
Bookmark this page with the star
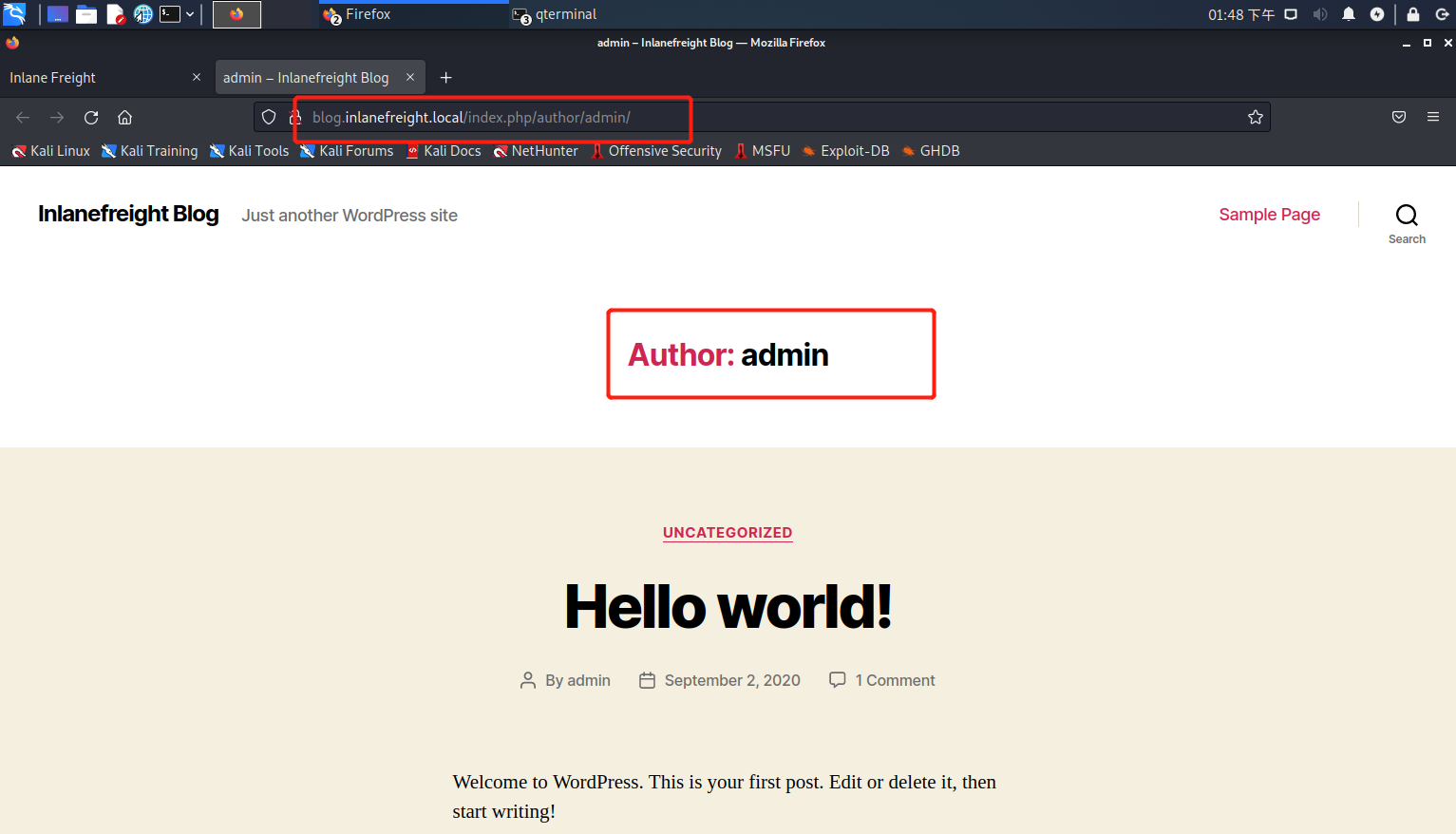tap(1256, 117)
